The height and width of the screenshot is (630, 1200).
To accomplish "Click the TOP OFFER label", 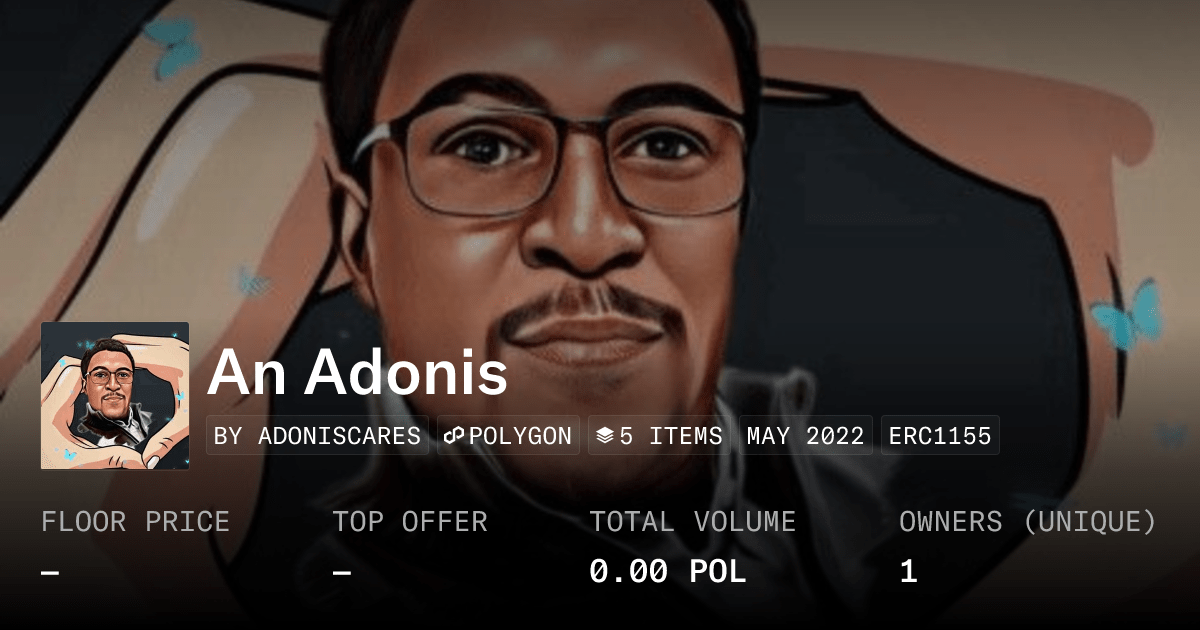I will (410, 522).
